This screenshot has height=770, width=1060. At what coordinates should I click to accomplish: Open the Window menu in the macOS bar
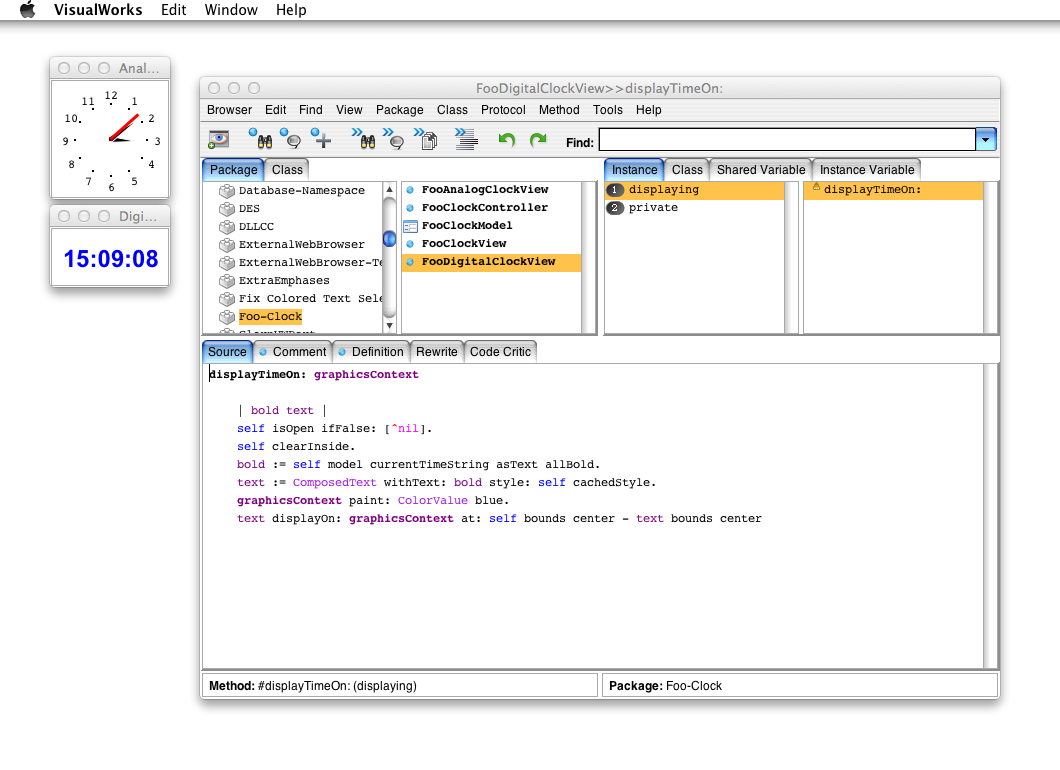(231, 9)
